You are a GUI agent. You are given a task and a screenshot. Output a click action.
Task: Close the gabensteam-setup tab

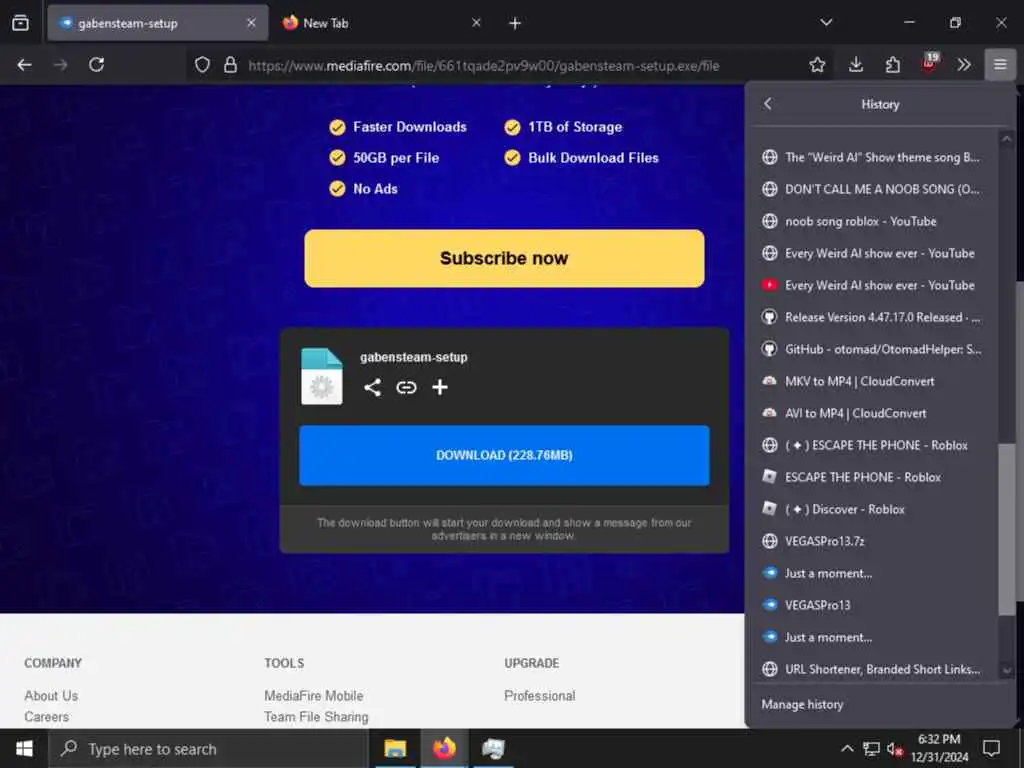(x=251, y=23)
